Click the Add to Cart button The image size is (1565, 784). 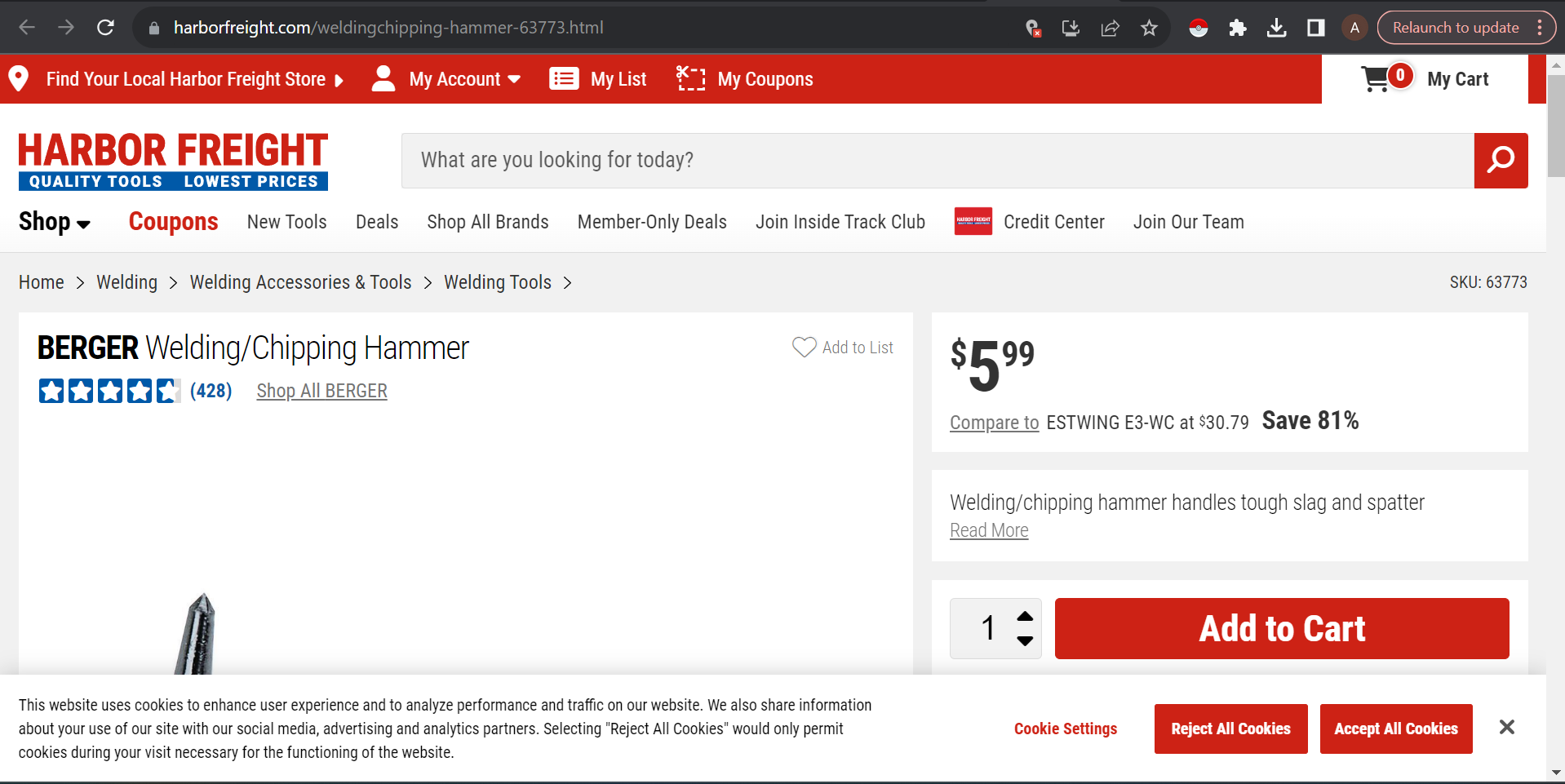pyautogui.click(x=1282, y=628)
